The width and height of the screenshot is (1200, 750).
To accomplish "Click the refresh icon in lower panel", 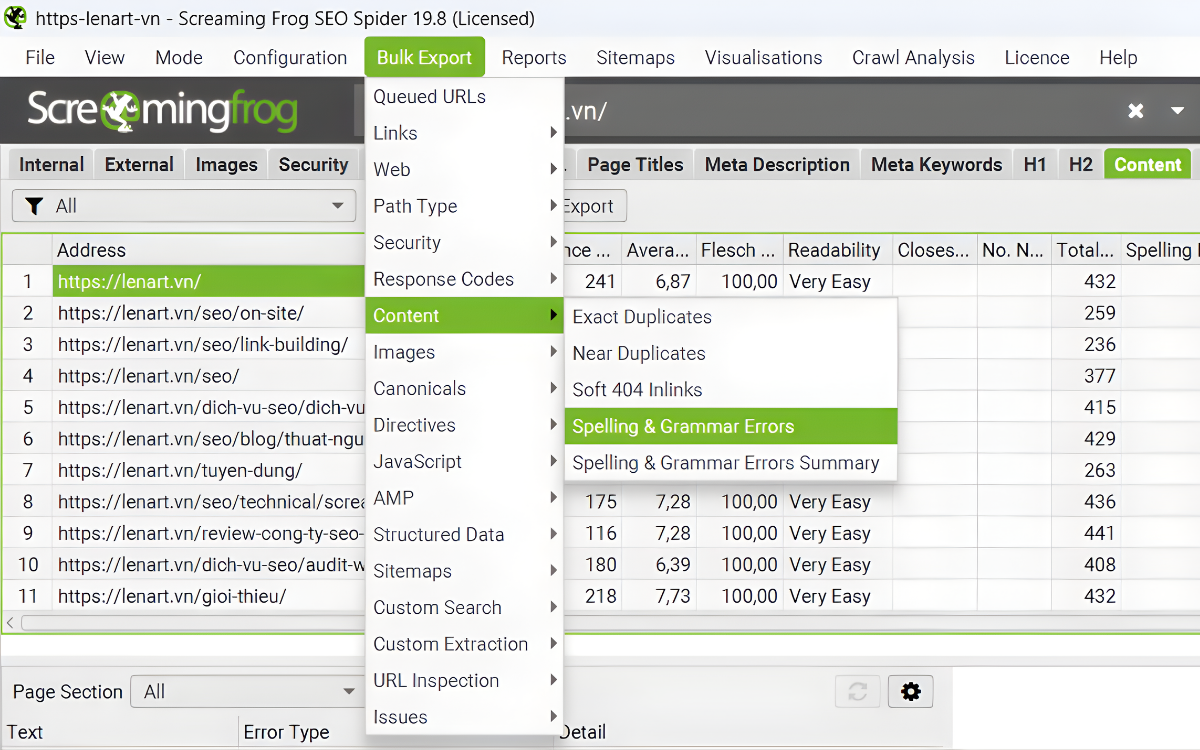I will [857, 691].
